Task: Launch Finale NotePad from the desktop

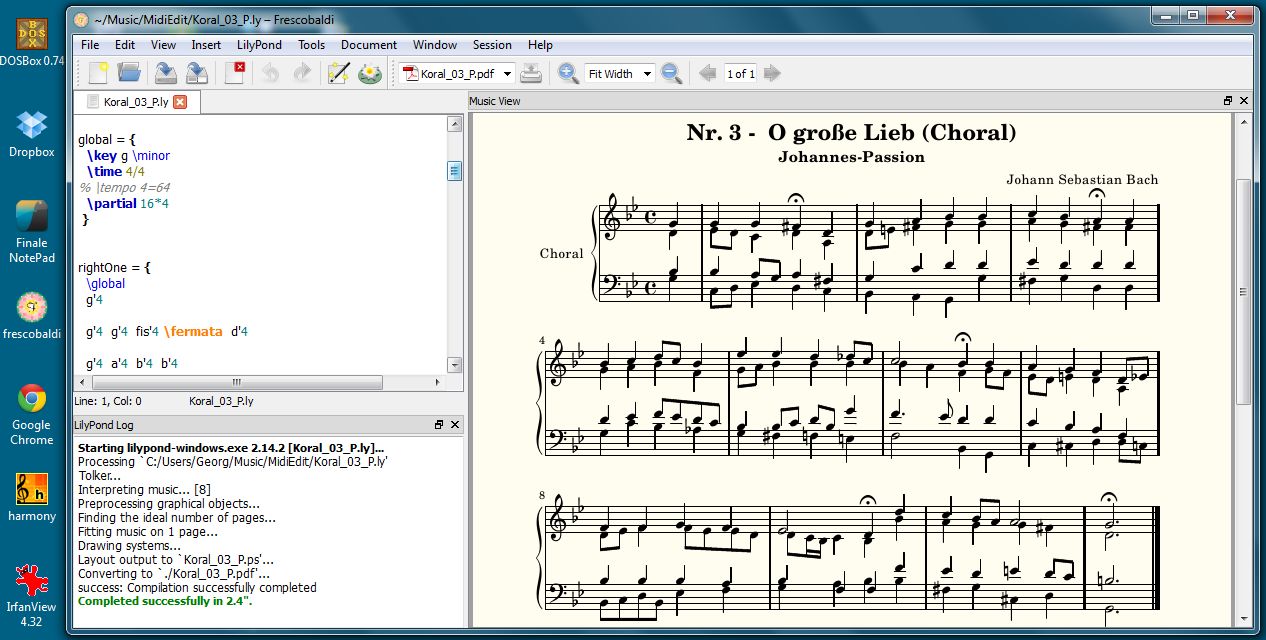Action: pyautogui.click(x=31, y=232)
